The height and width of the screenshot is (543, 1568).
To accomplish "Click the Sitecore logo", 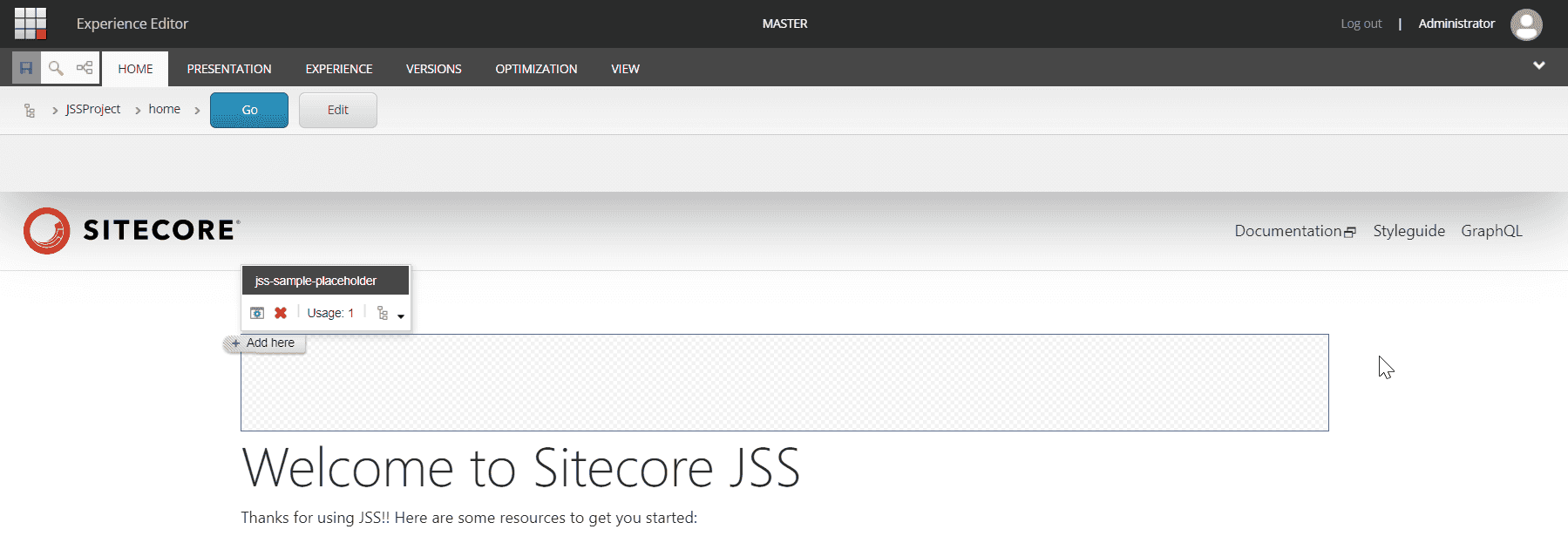I will [x=132, y=230].
